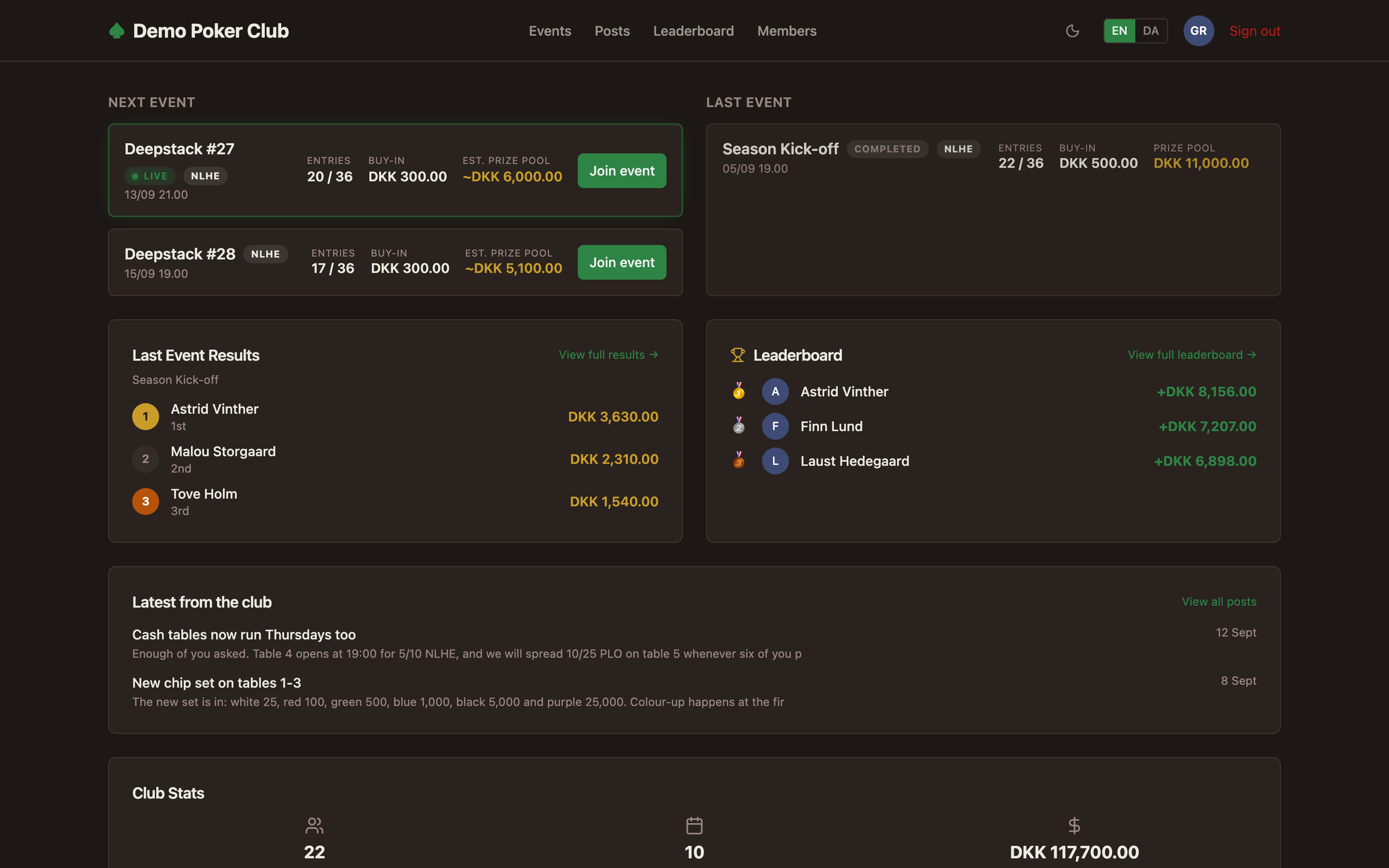The height and width of the screenshot is (868, 1389).
Task: Open the Events nav item
Action: 550,31
